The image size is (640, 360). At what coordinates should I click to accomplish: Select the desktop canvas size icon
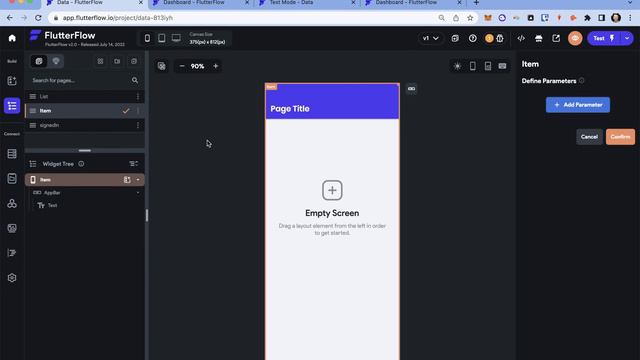[x=176, y=38]
